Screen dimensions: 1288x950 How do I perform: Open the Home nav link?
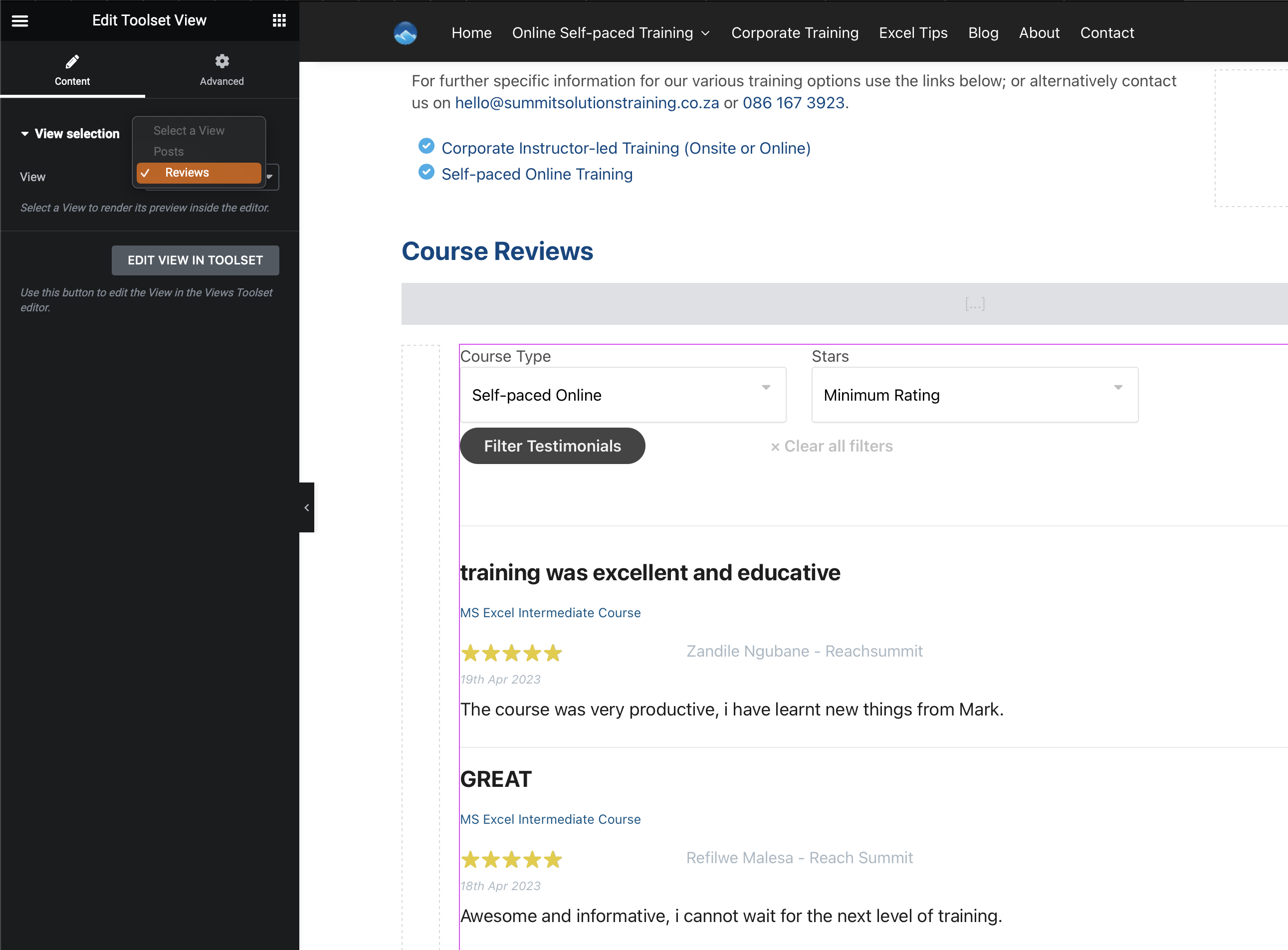point(471,33)
